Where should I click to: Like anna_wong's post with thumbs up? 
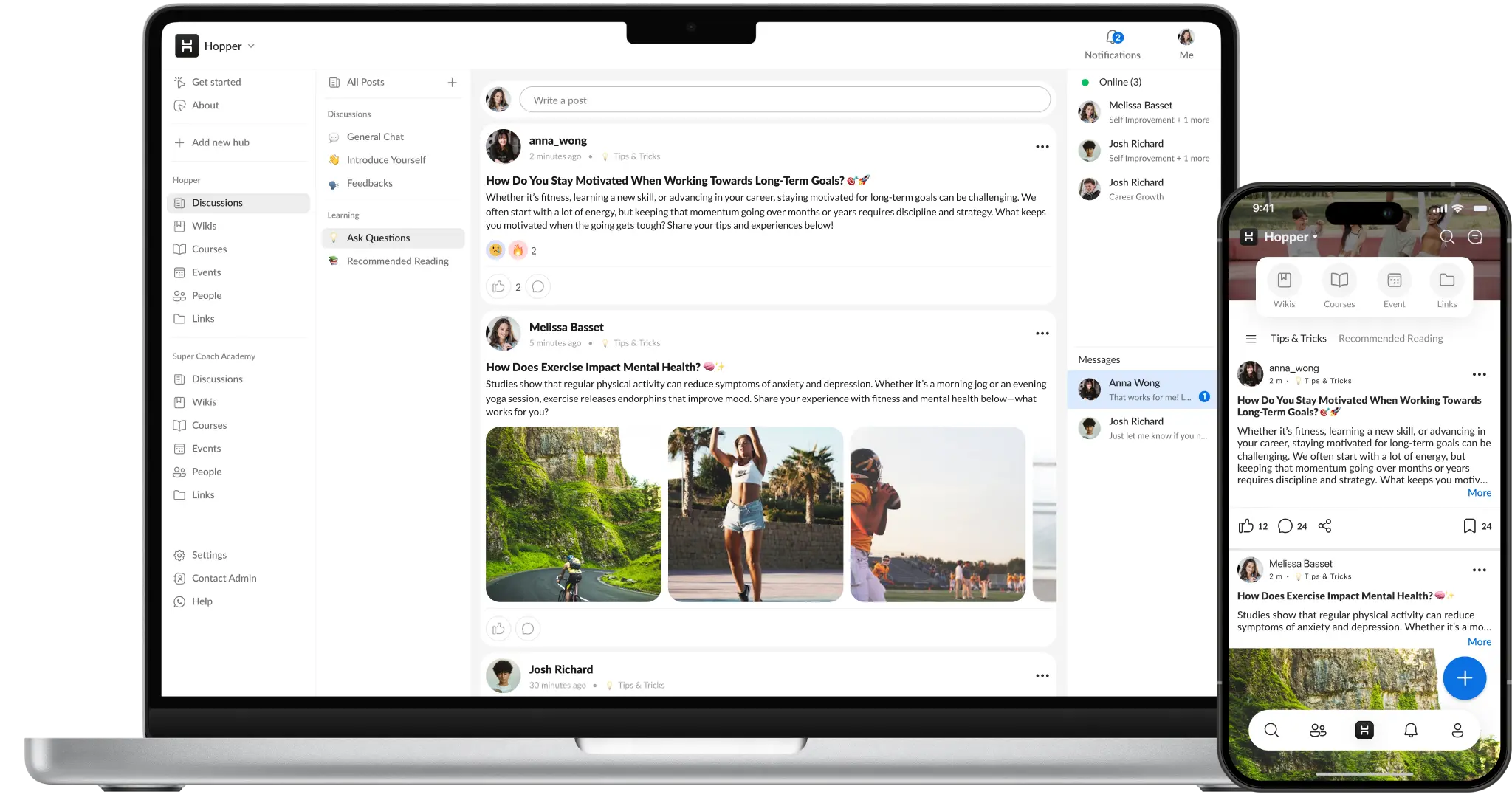tap(498, 287)
